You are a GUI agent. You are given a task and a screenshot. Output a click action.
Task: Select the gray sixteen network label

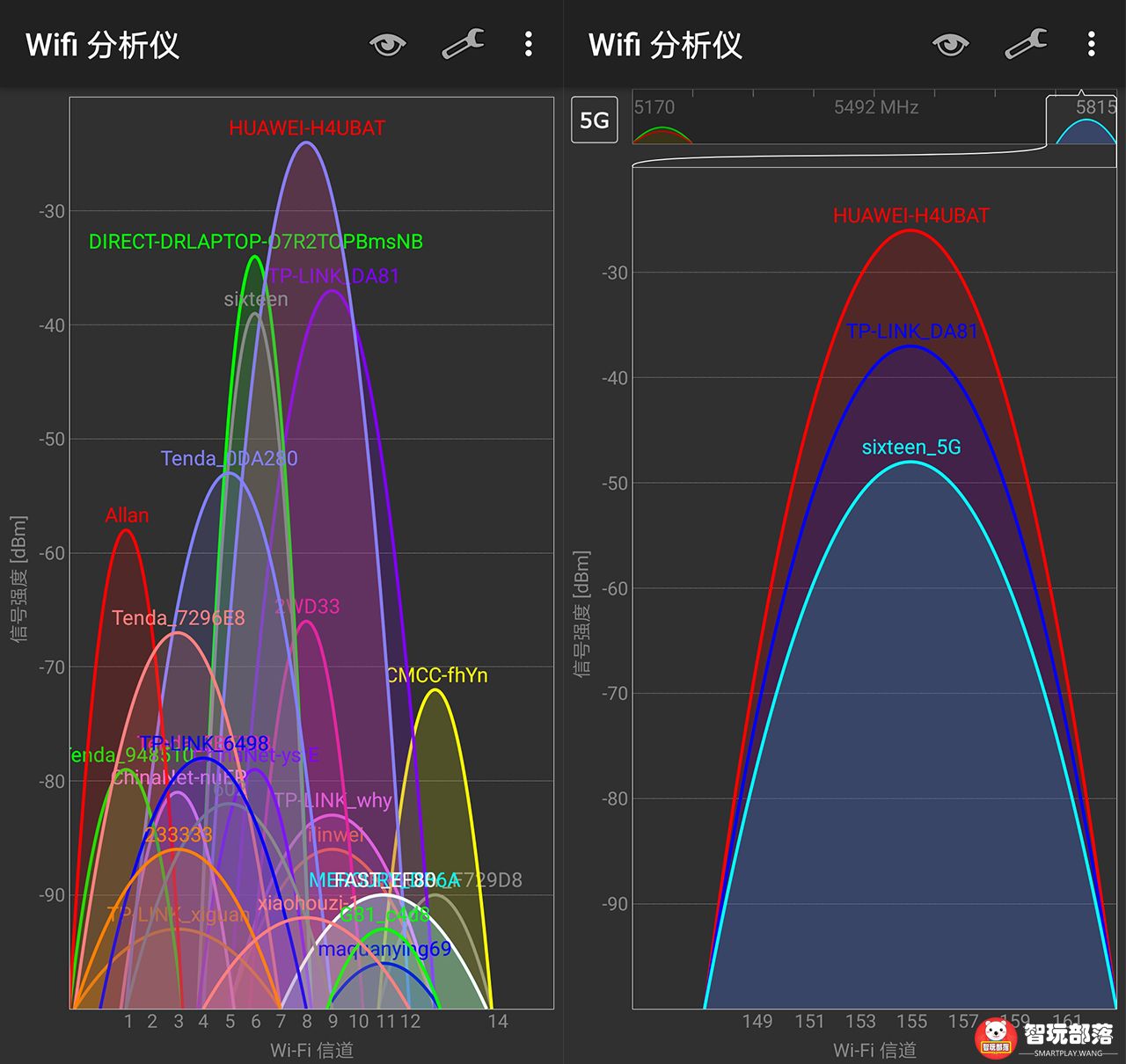click(256, 300)
